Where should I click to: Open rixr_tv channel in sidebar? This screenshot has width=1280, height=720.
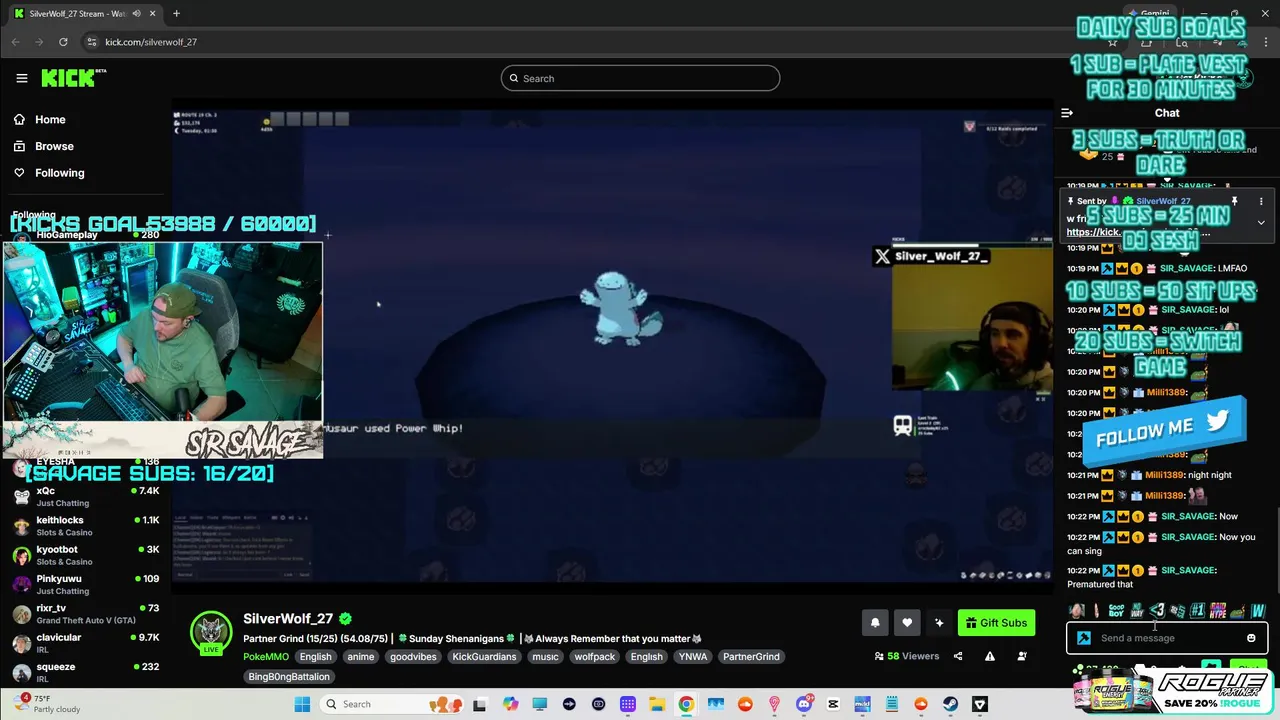pos(85,614)
